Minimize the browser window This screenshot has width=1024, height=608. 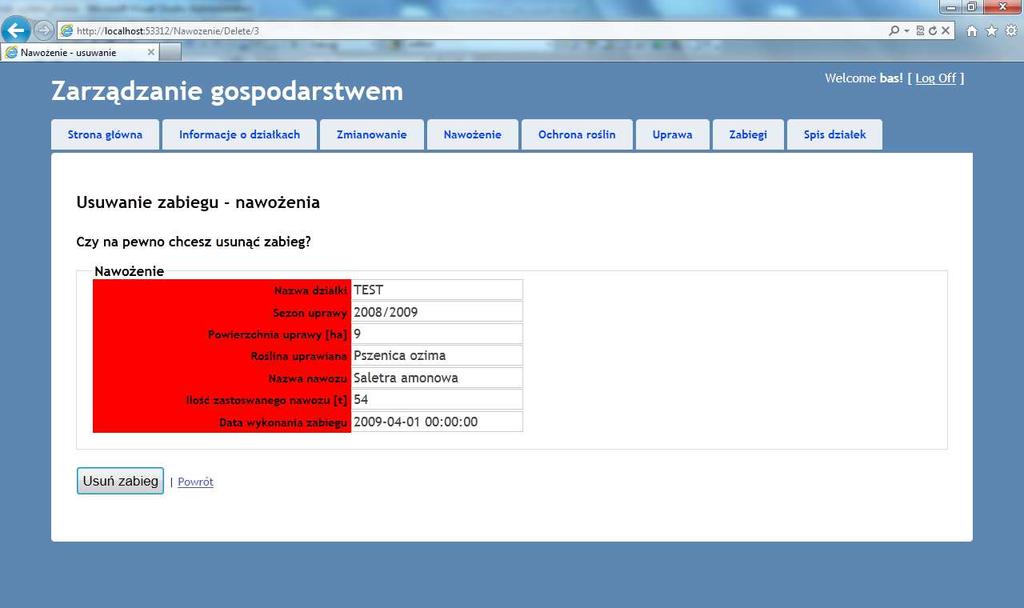point(952,7)
